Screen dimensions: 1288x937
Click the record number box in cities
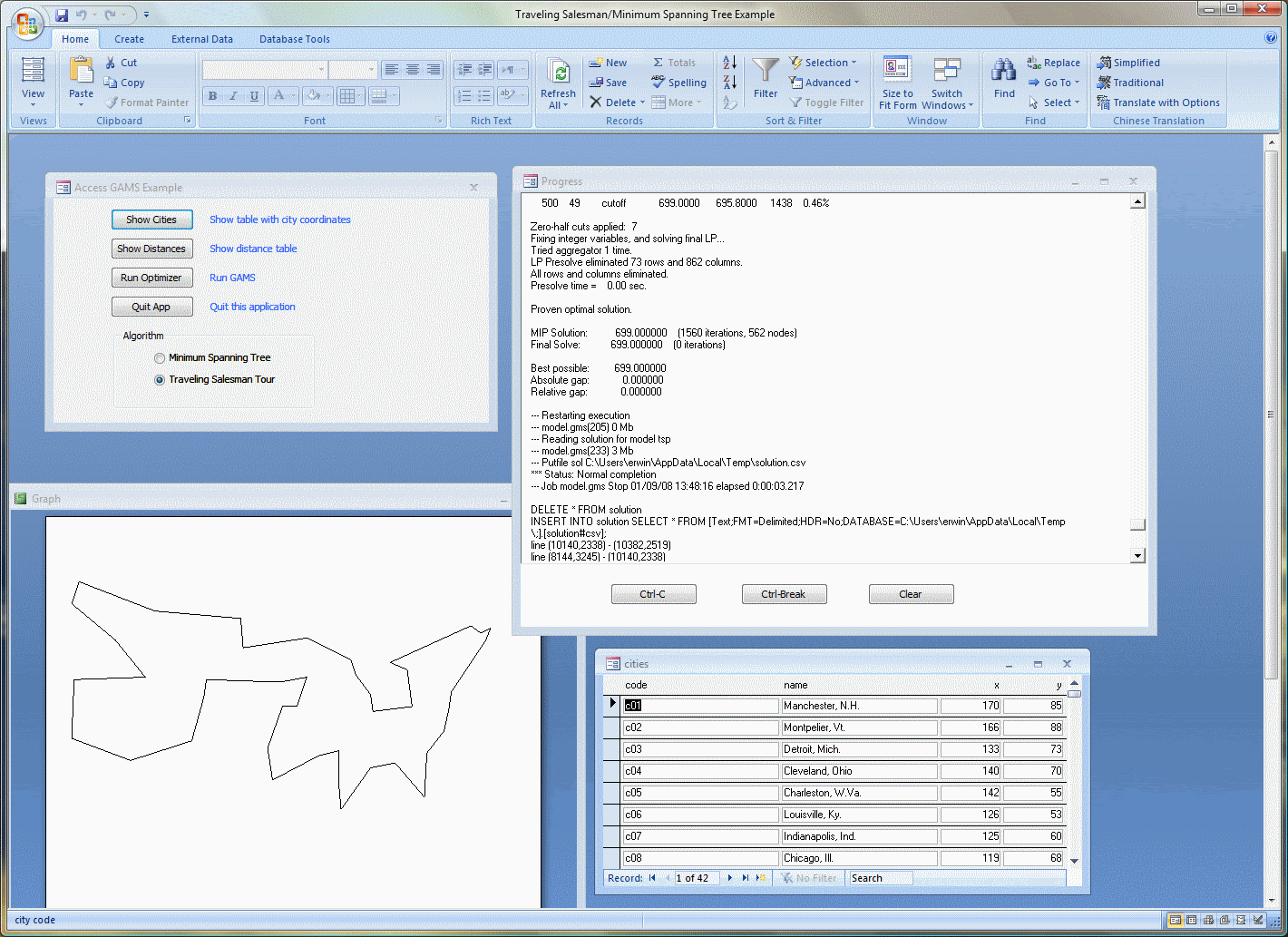tap(696, 878)
